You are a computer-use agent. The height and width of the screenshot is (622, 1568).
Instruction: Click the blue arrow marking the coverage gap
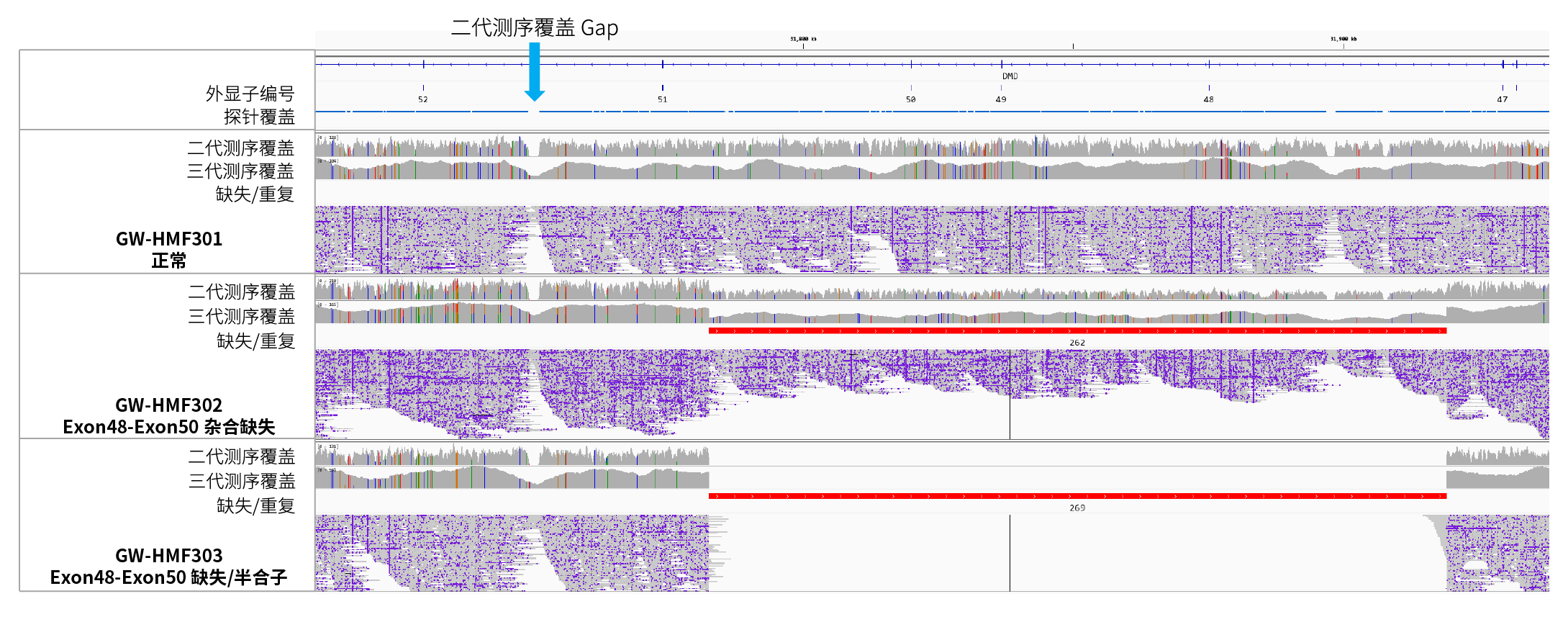point(534,71)
